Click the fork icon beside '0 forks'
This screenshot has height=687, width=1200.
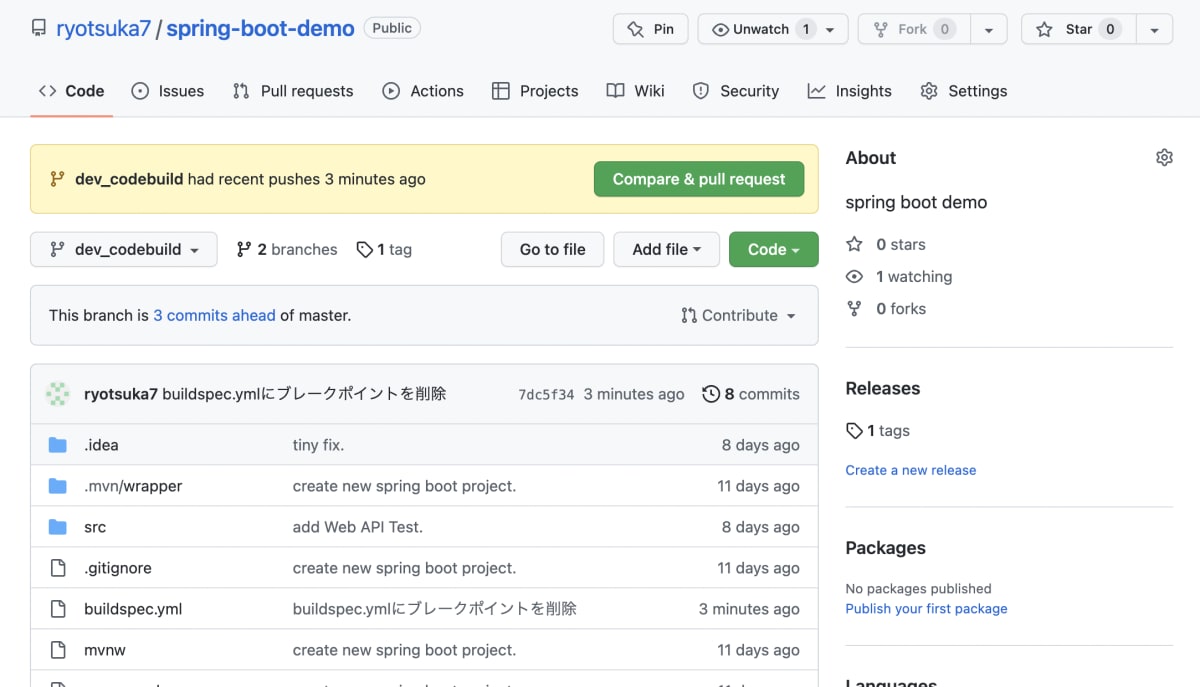pyautogui.click(x=854, y=308)
